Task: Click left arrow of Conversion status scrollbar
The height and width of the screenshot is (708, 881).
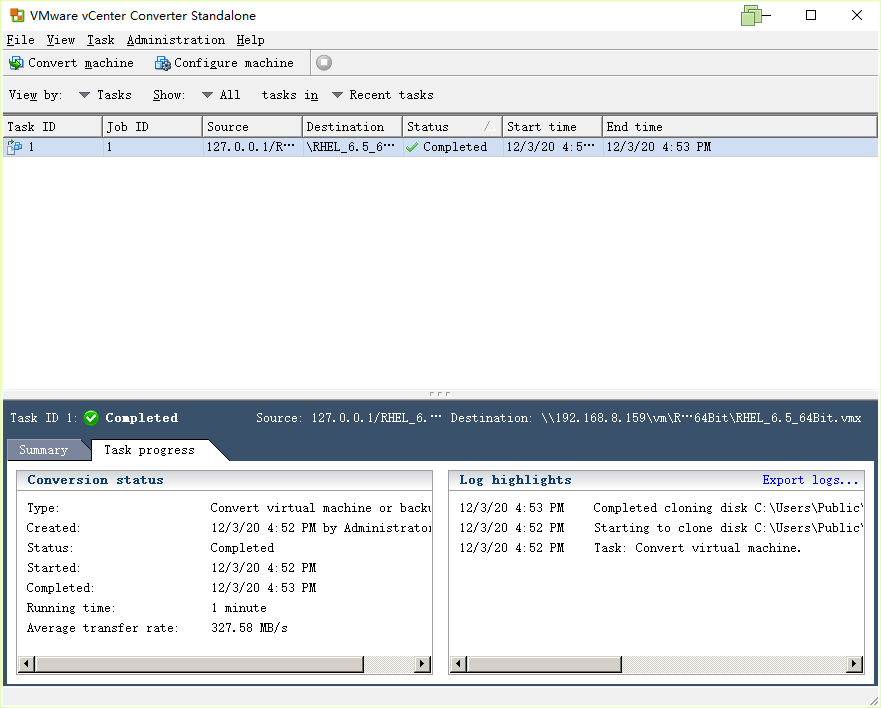Action: [x=26, y=664]
